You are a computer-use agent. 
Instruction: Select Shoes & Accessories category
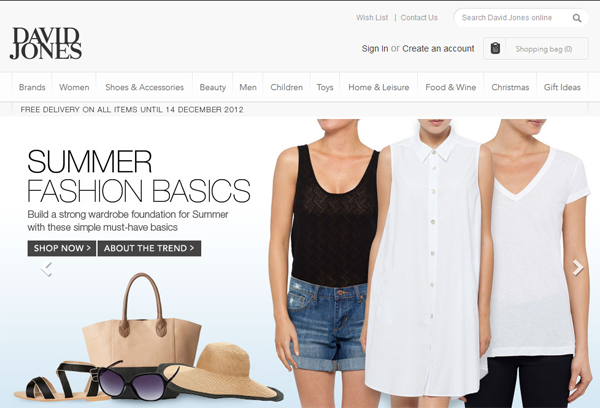(145, 87)
